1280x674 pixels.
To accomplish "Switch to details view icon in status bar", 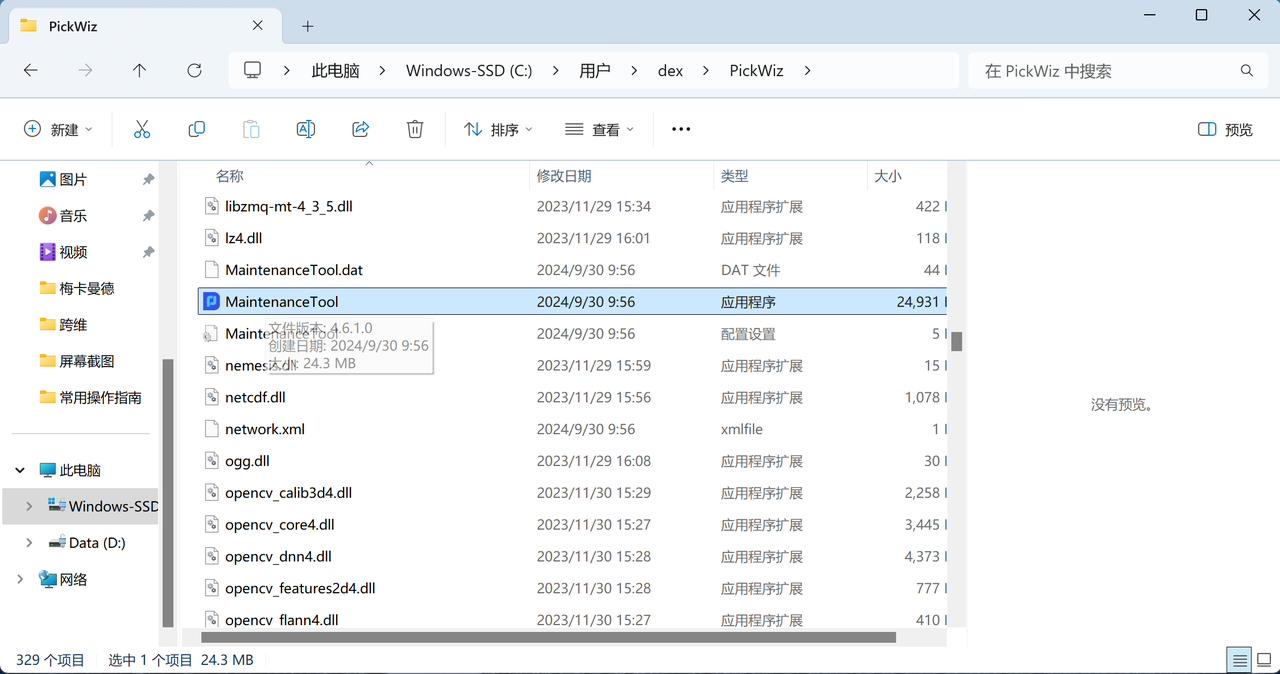I will [x=1240, y=660].
